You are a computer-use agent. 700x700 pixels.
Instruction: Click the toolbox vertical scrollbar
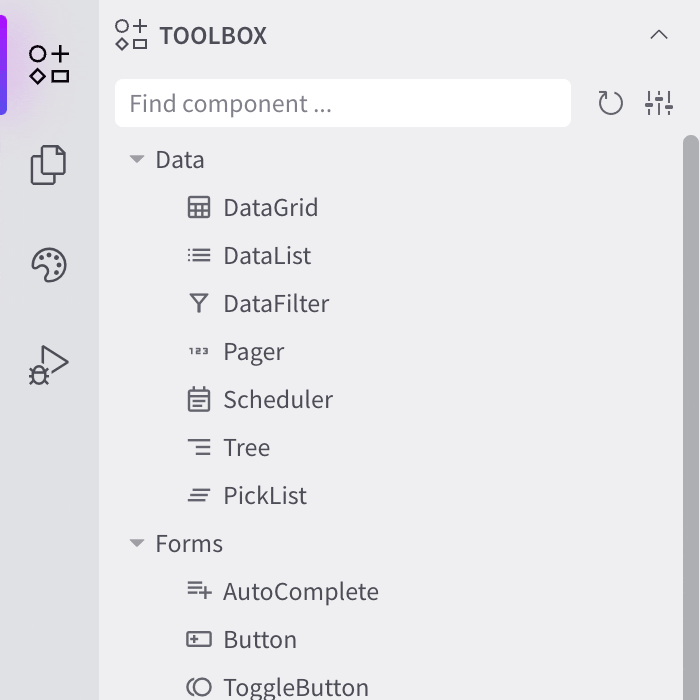coord(691,417)
